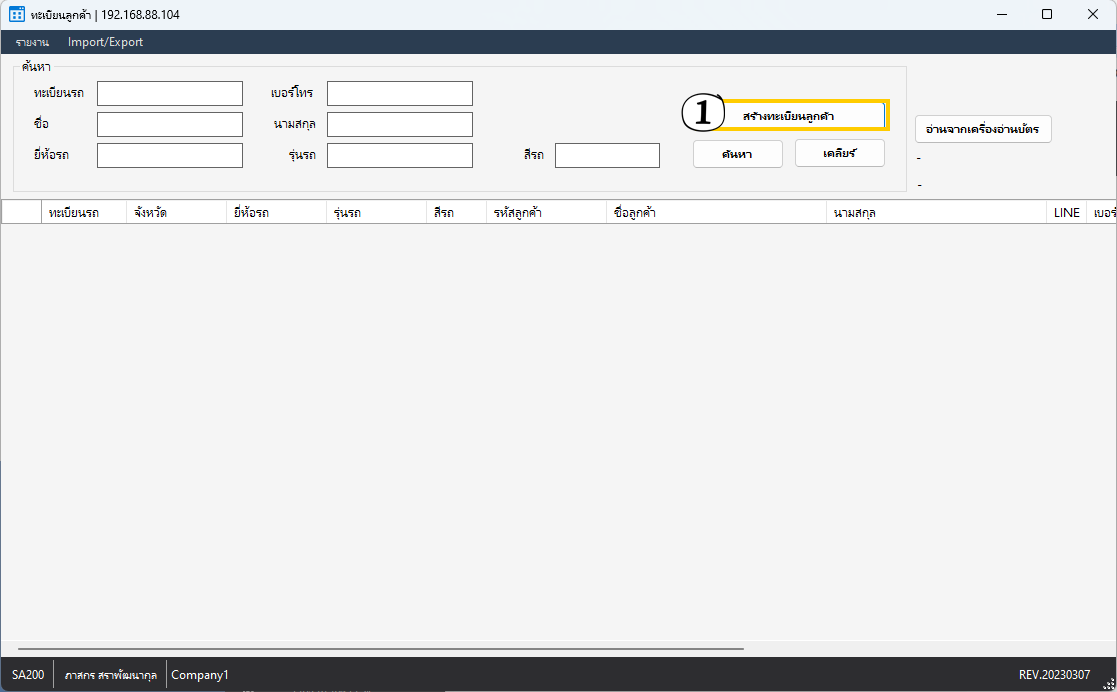
Task: Open the Import/Export menu
Action: pos(105,42)
